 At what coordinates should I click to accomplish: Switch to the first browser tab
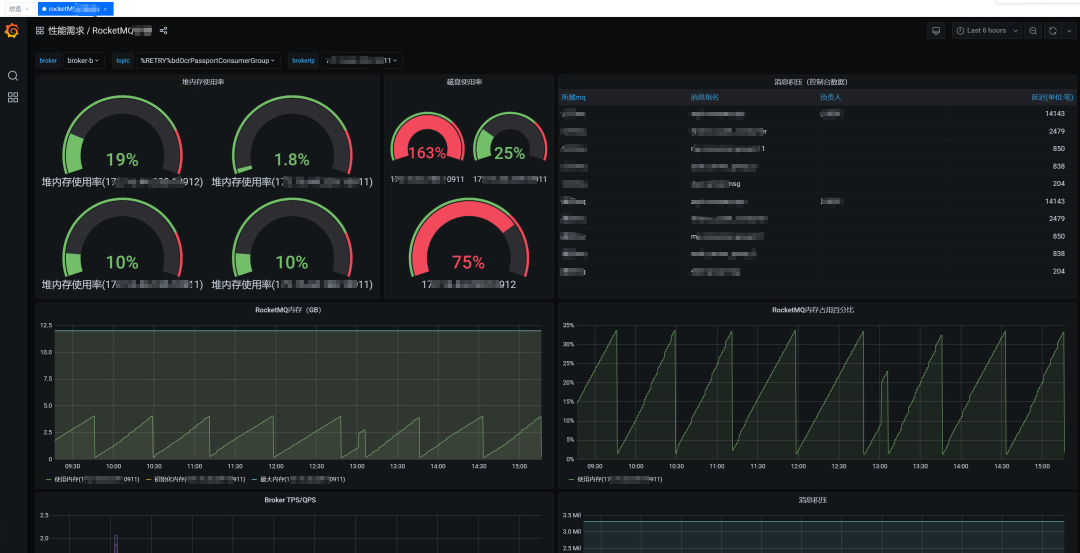19,9
